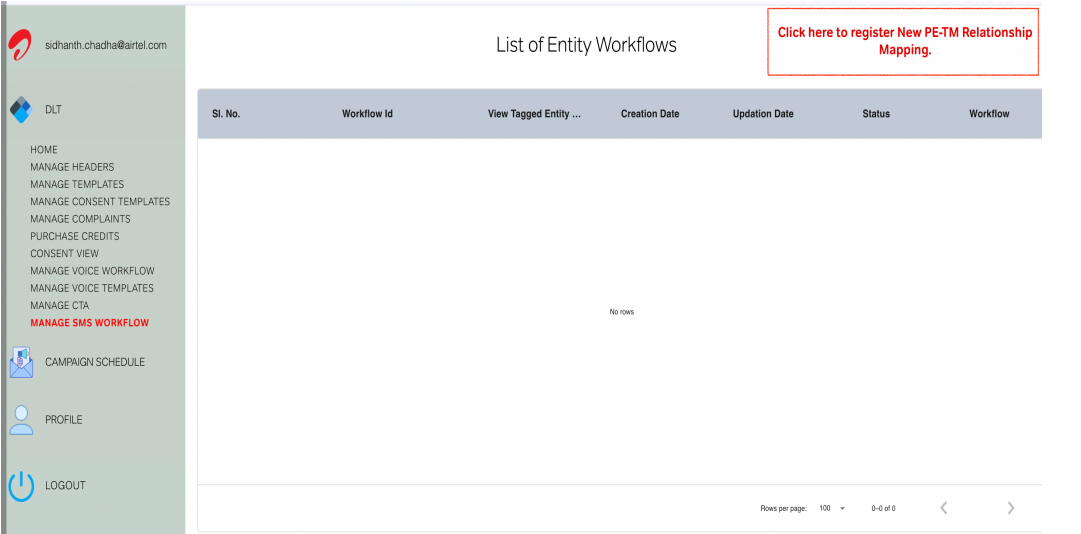Open Rows per page dropdown
Screen dimensions: 1081x534
click(832, 508)
